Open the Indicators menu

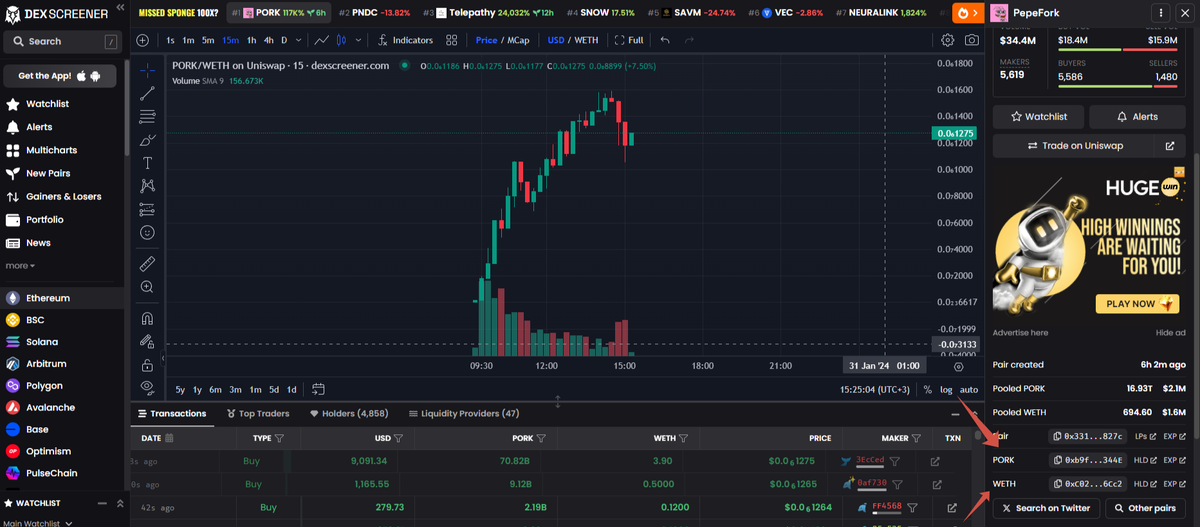(405, 40)
